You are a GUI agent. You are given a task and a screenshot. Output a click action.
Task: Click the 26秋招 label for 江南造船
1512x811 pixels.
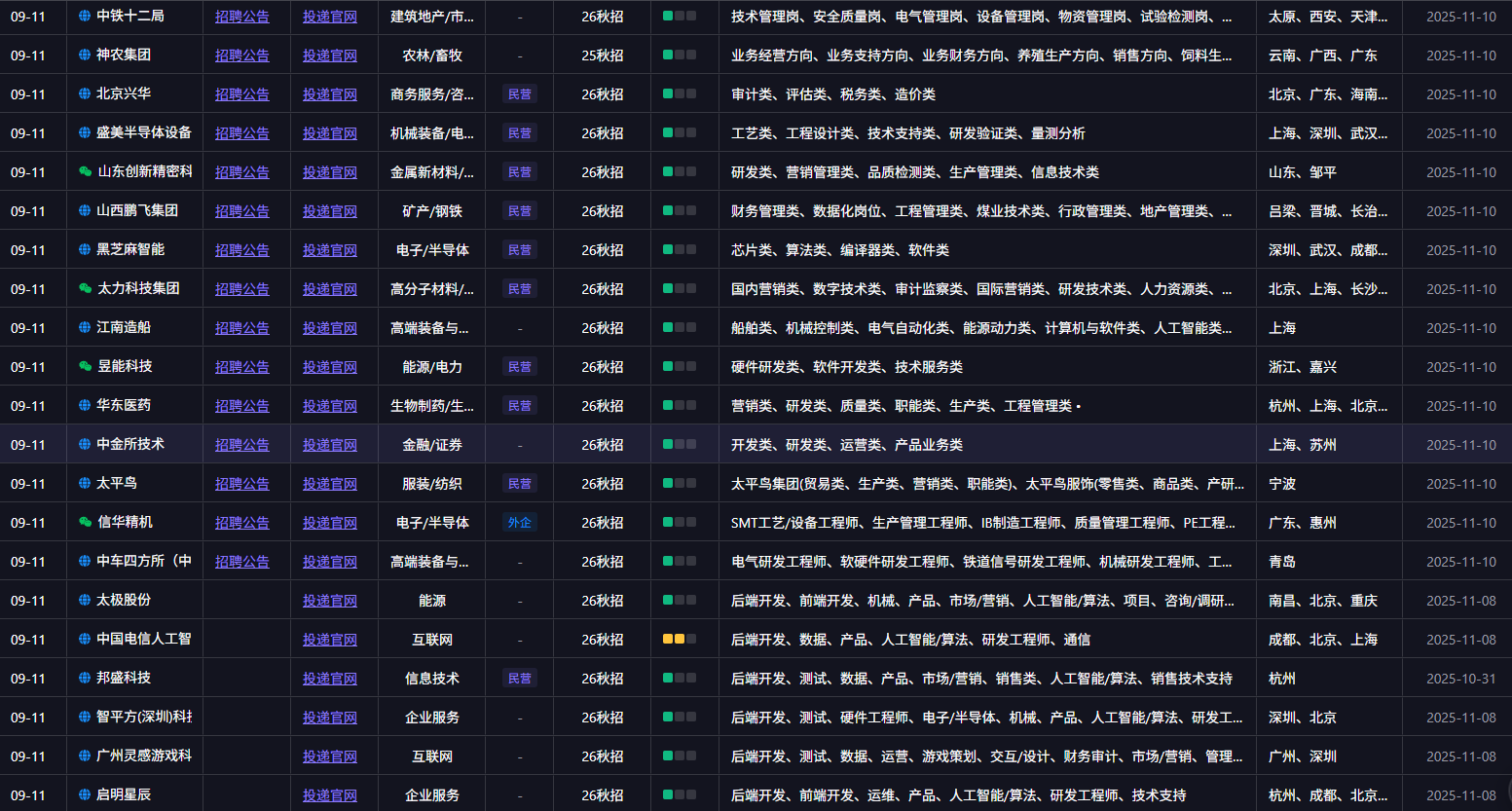click(x=602, y=327)
